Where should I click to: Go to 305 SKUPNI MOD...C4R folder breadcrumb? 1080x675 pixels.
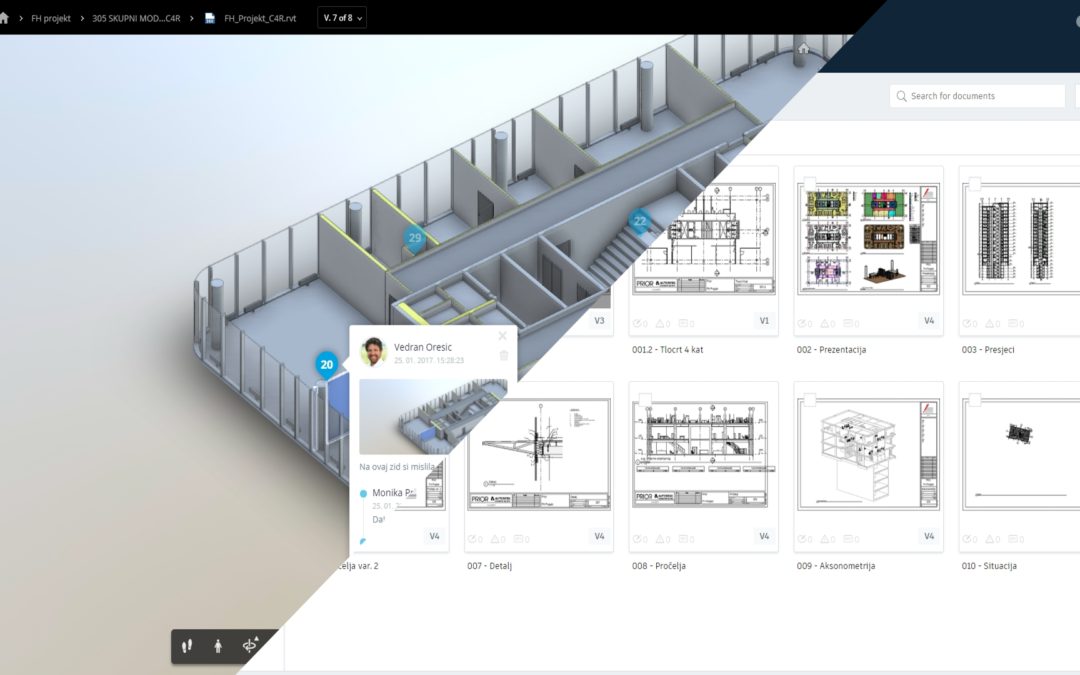[136, 18]
